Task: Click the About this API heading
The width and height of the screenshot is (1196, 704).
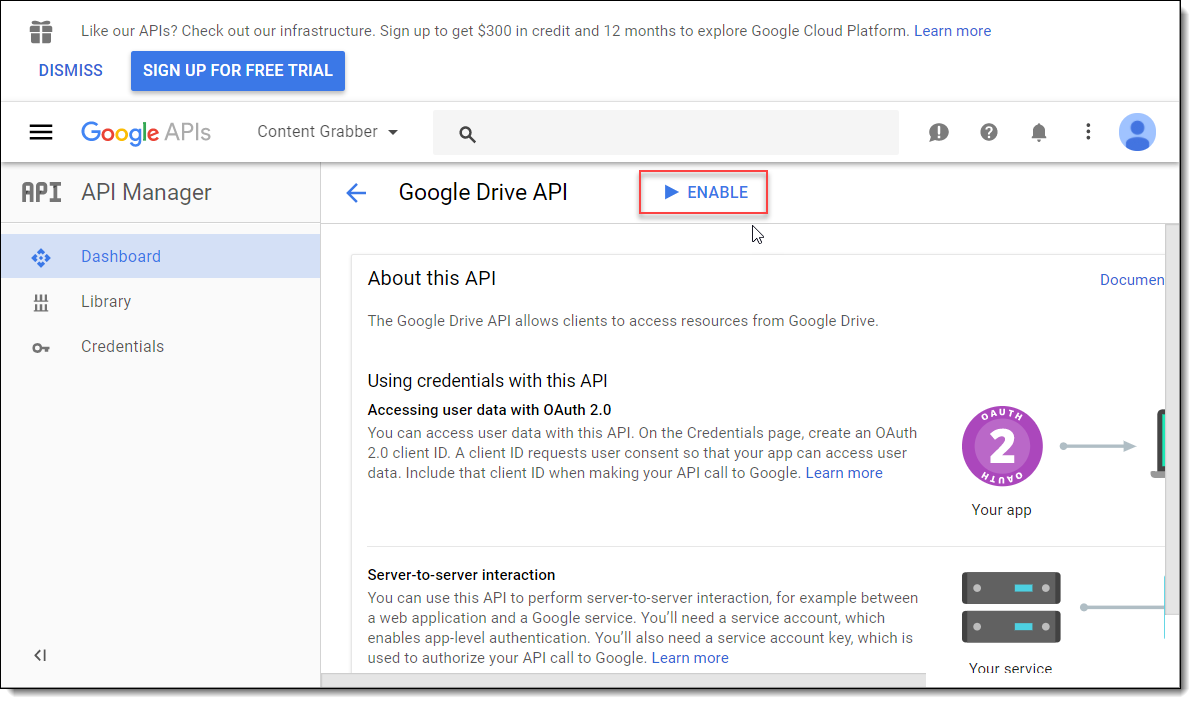Action: click(x=432, y=278)
